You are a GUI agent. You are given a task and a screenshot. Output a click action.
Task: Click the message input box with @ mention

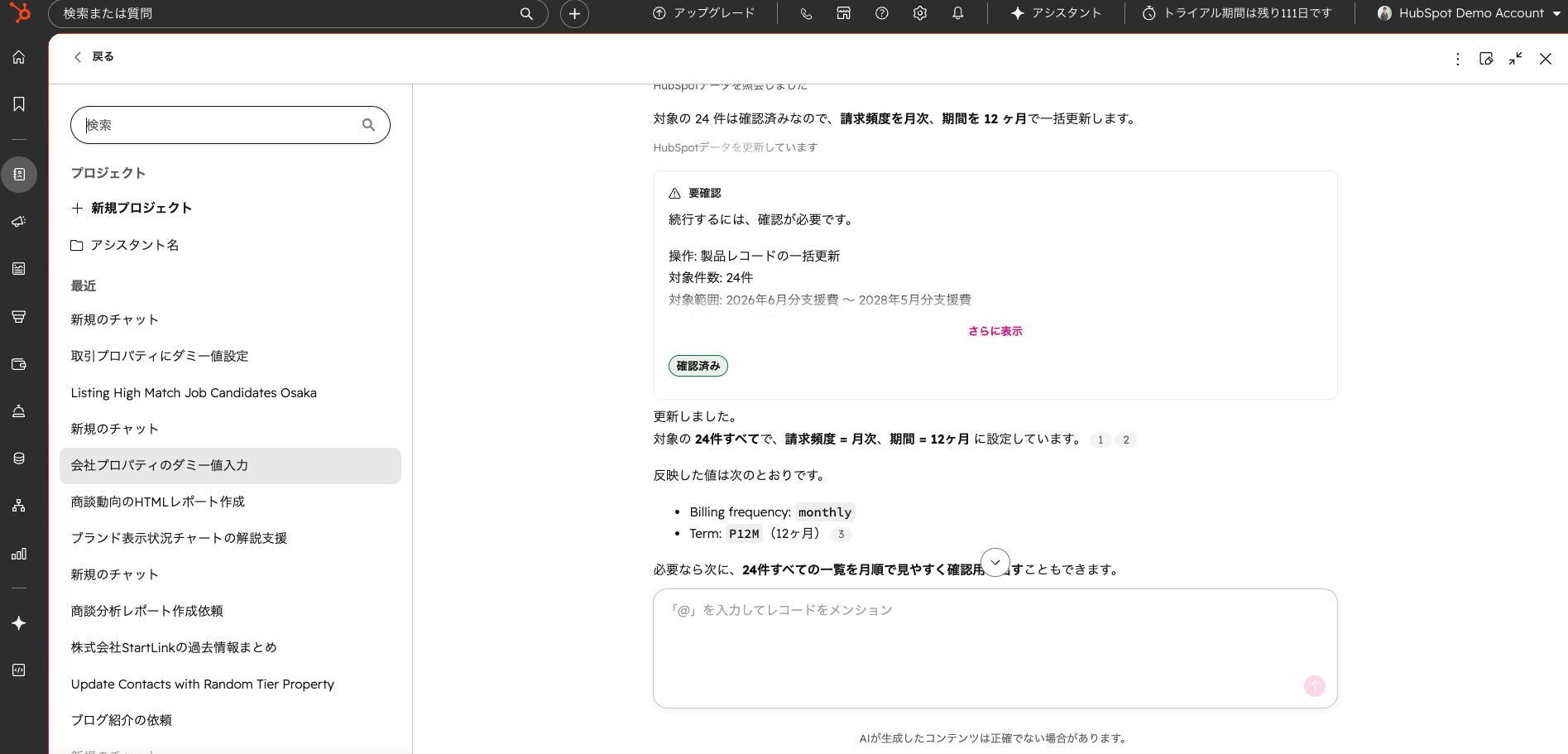(995, 648)
